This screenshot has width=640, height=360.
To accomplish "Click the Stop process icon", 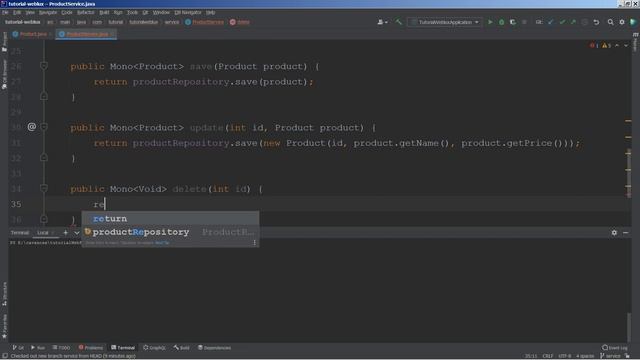I will pyautogui.click(x=524, y=22).
